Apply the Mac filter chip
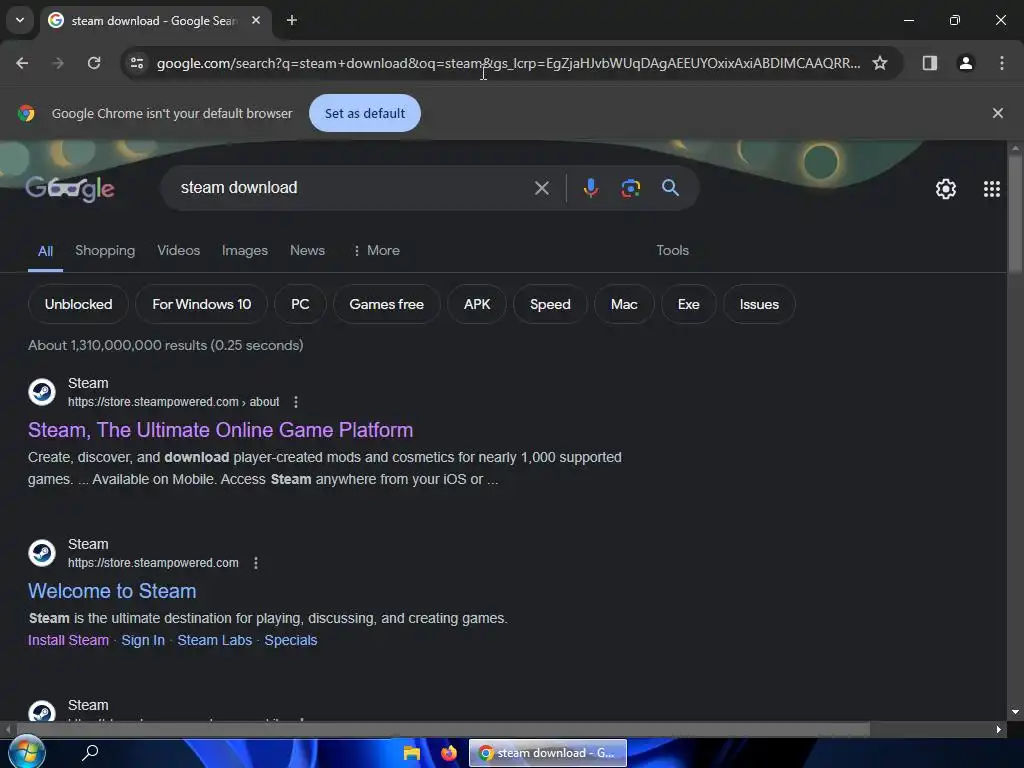 [x=624, y=304]
